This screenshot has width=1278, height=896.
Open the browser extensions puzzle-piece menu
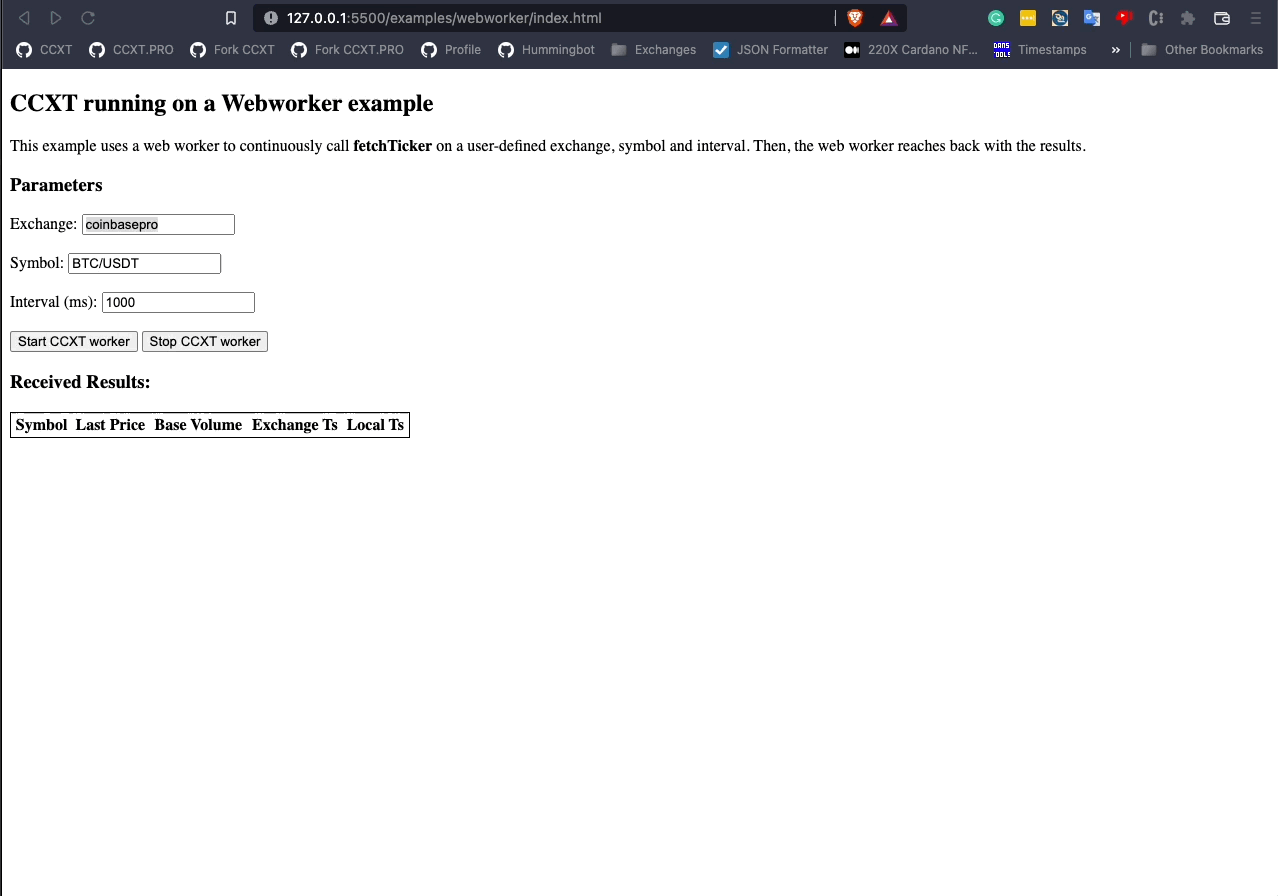point(1188,17)
